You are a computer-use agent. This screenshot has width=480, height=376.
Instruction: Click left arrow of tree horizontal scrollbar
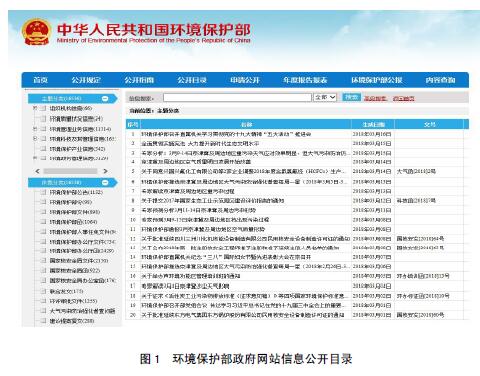(37, 171)
